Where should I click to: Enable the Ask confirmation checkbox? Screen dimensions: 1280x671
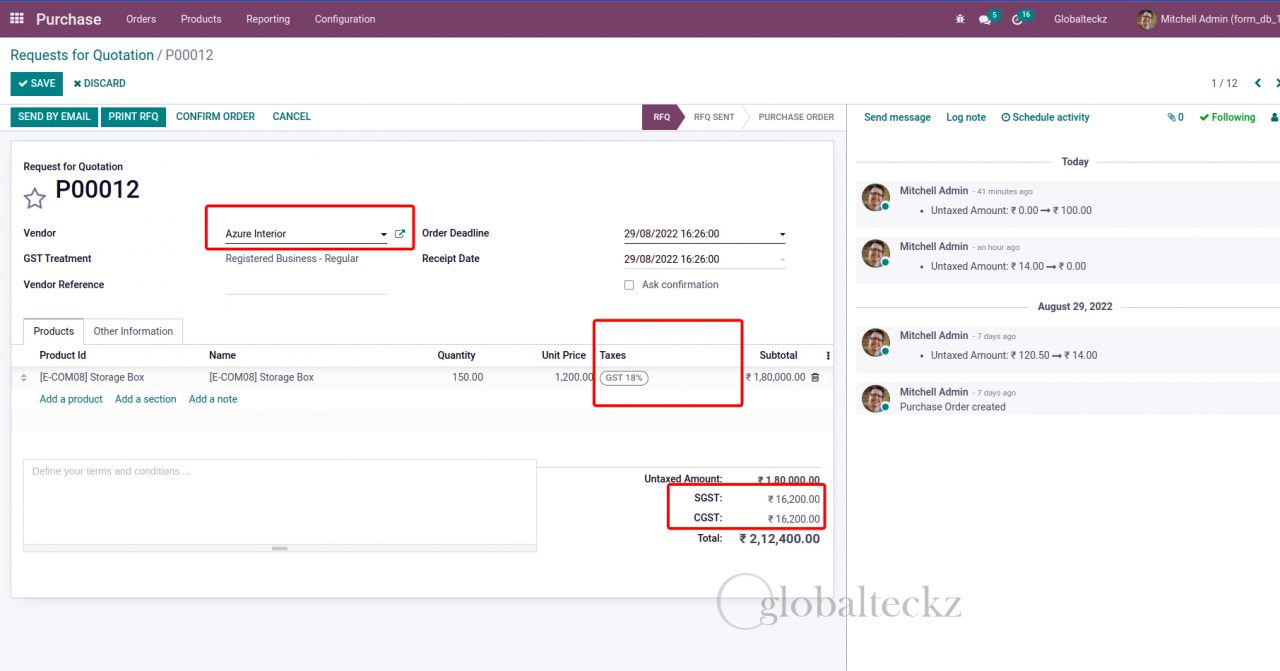[x=629, y=285]
